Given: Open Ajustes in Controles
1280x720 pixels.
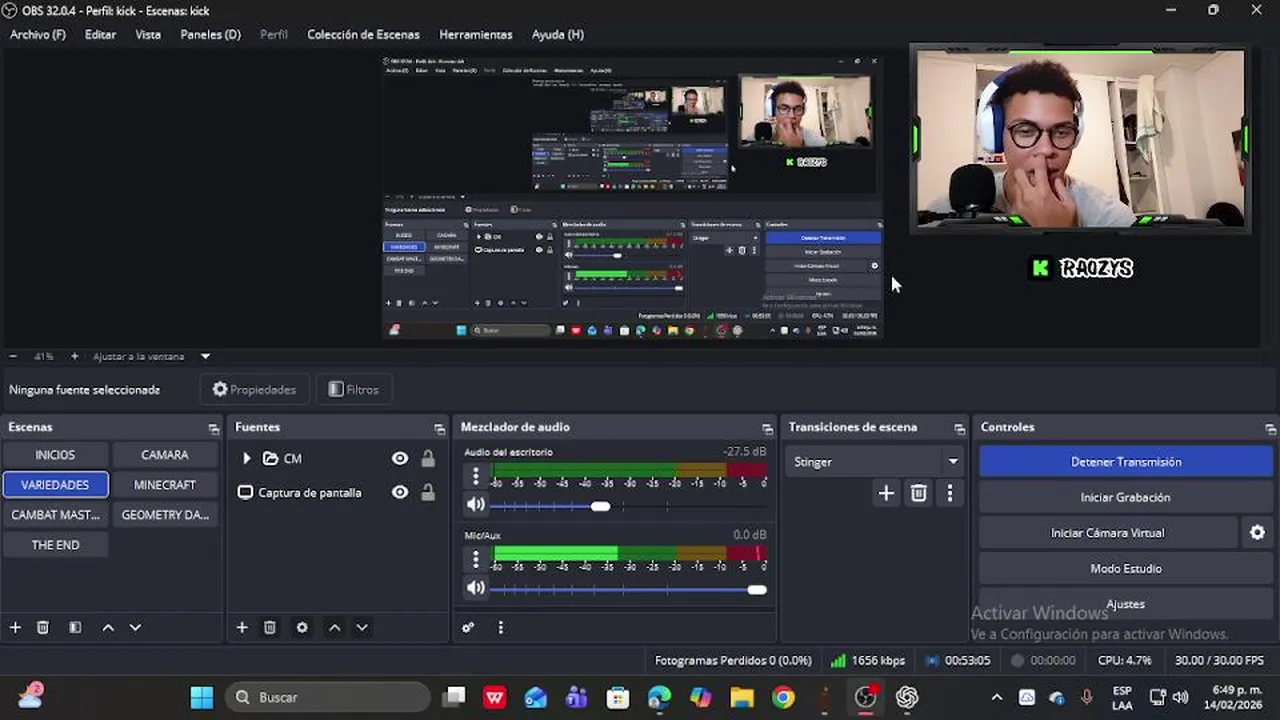Looking at the screenshot, I should pyautogui.click(x=1126, y=604).
